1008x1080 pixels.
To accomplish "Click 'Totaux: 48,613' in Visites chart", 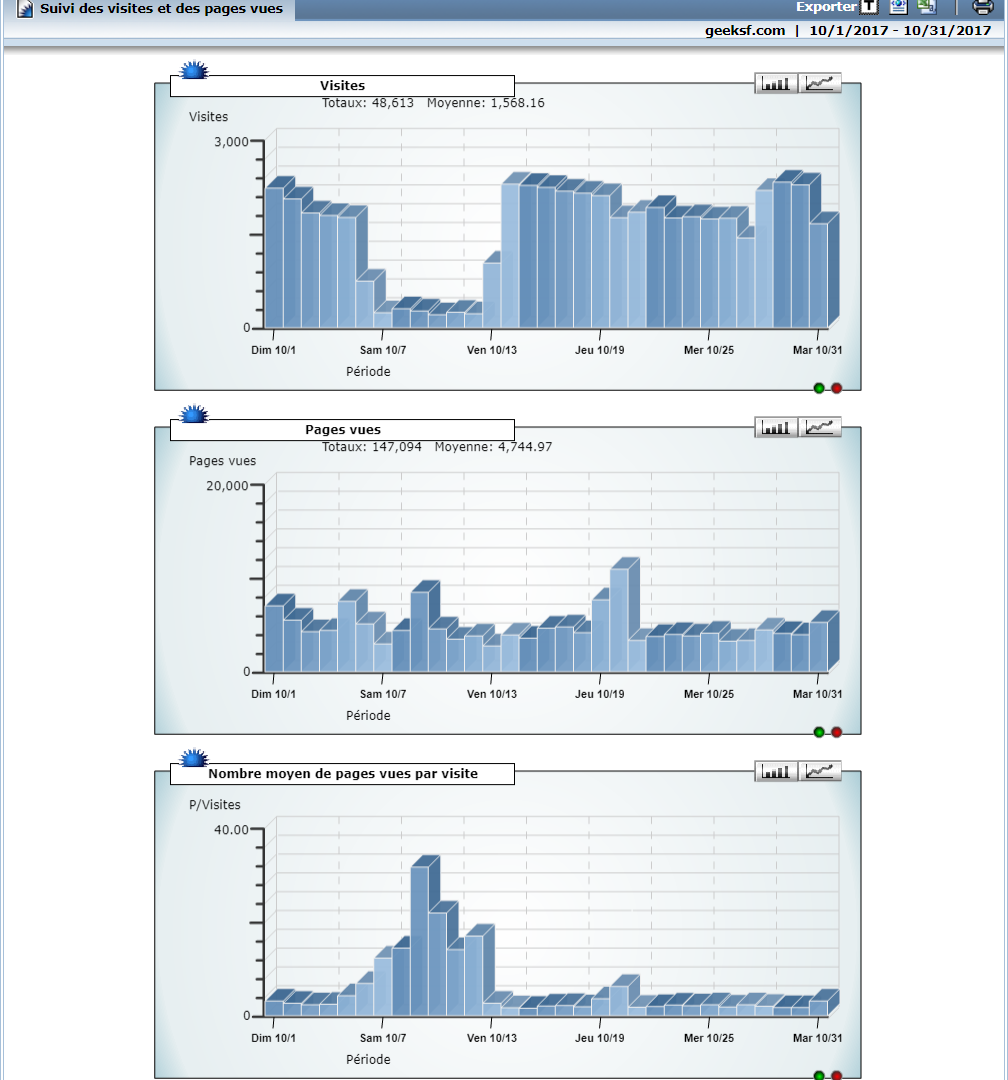I will (x=368, y=103).
